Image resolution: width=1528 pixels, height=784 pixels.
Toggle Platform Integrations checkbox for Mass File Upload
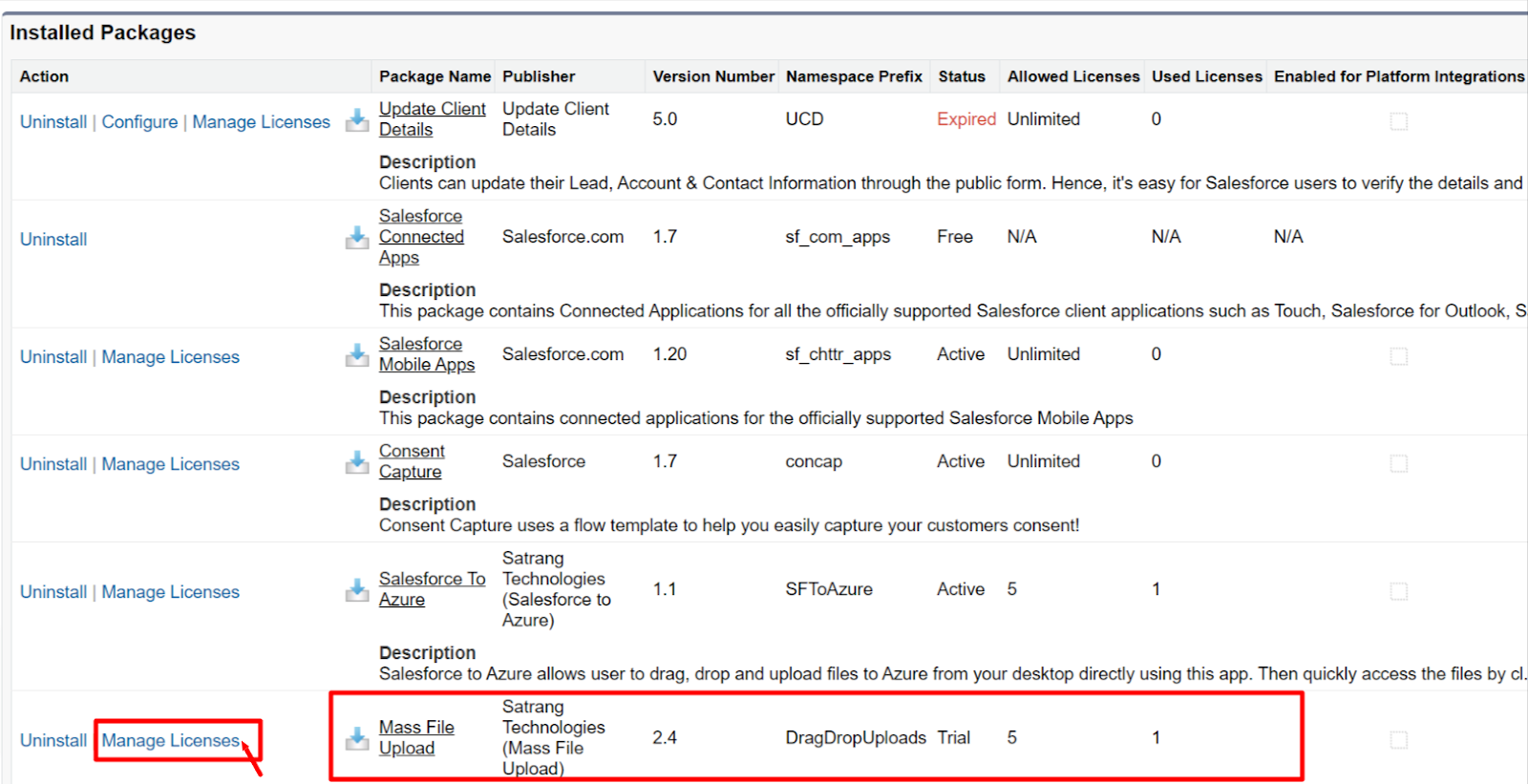(1399, 739)
